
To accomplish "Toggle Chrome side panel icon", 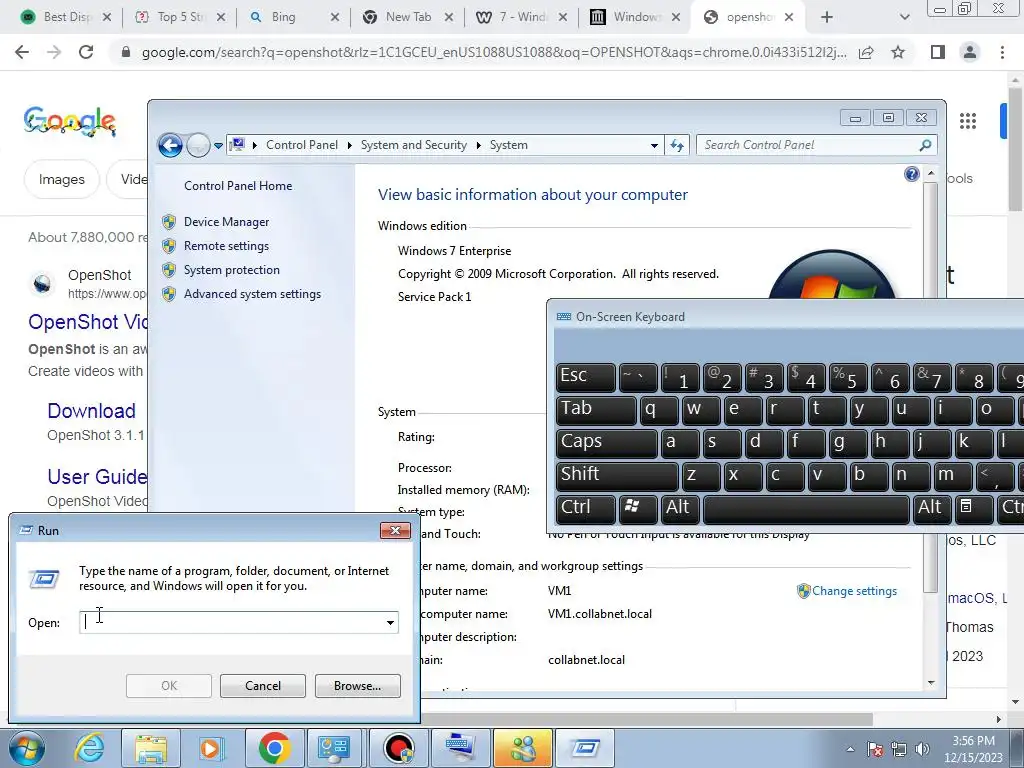I will click(x=938, y=52).
